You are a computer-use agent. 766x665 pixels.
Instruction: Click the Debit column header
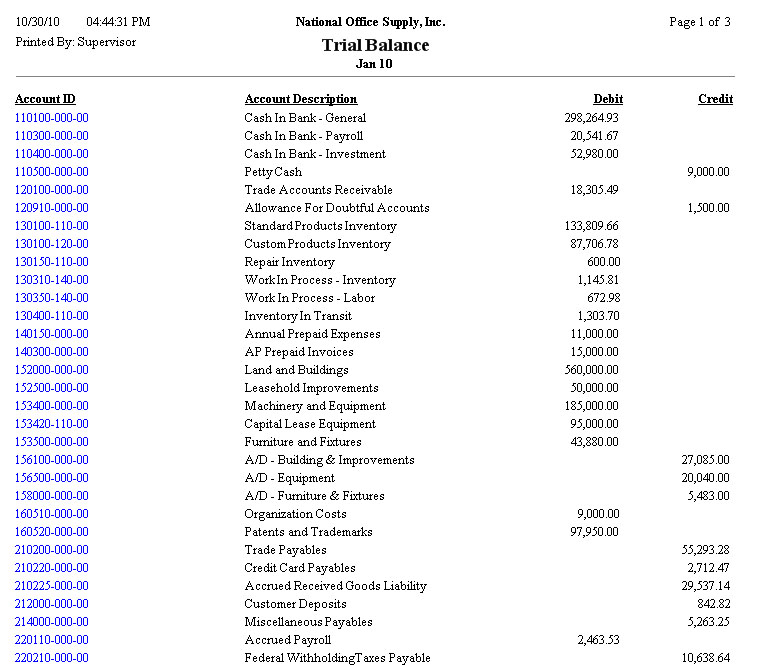[607, 99]
